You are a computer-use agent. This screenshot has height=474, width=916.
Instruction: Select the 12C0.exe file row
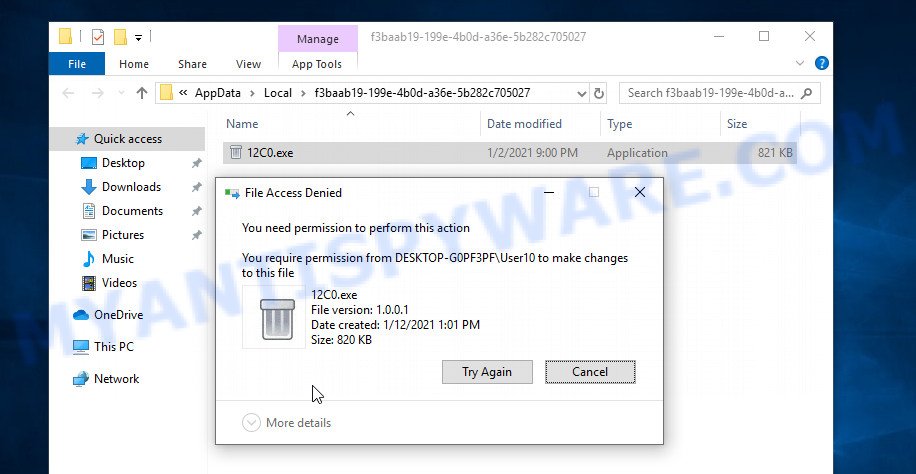click(x=512, y=153)
